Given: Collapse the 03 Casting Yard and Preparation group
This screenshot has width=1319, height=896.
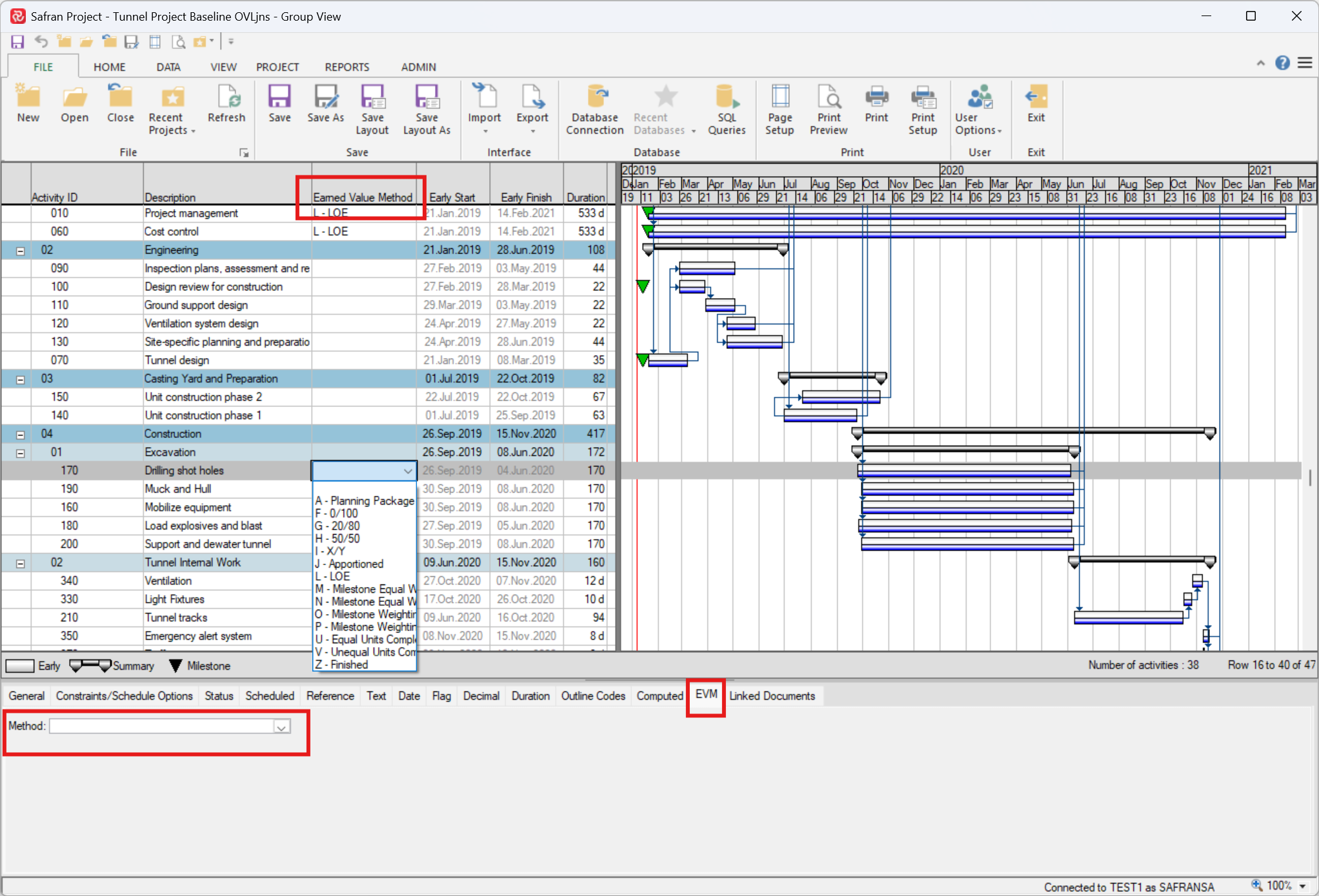Looking at the screenshot, I should click(20, 379).
